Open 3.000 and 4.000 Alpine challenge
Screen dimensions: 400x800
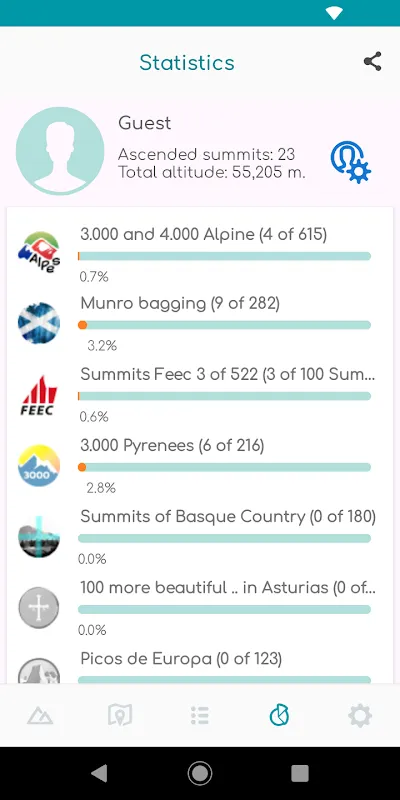click(x=200, y=254)
